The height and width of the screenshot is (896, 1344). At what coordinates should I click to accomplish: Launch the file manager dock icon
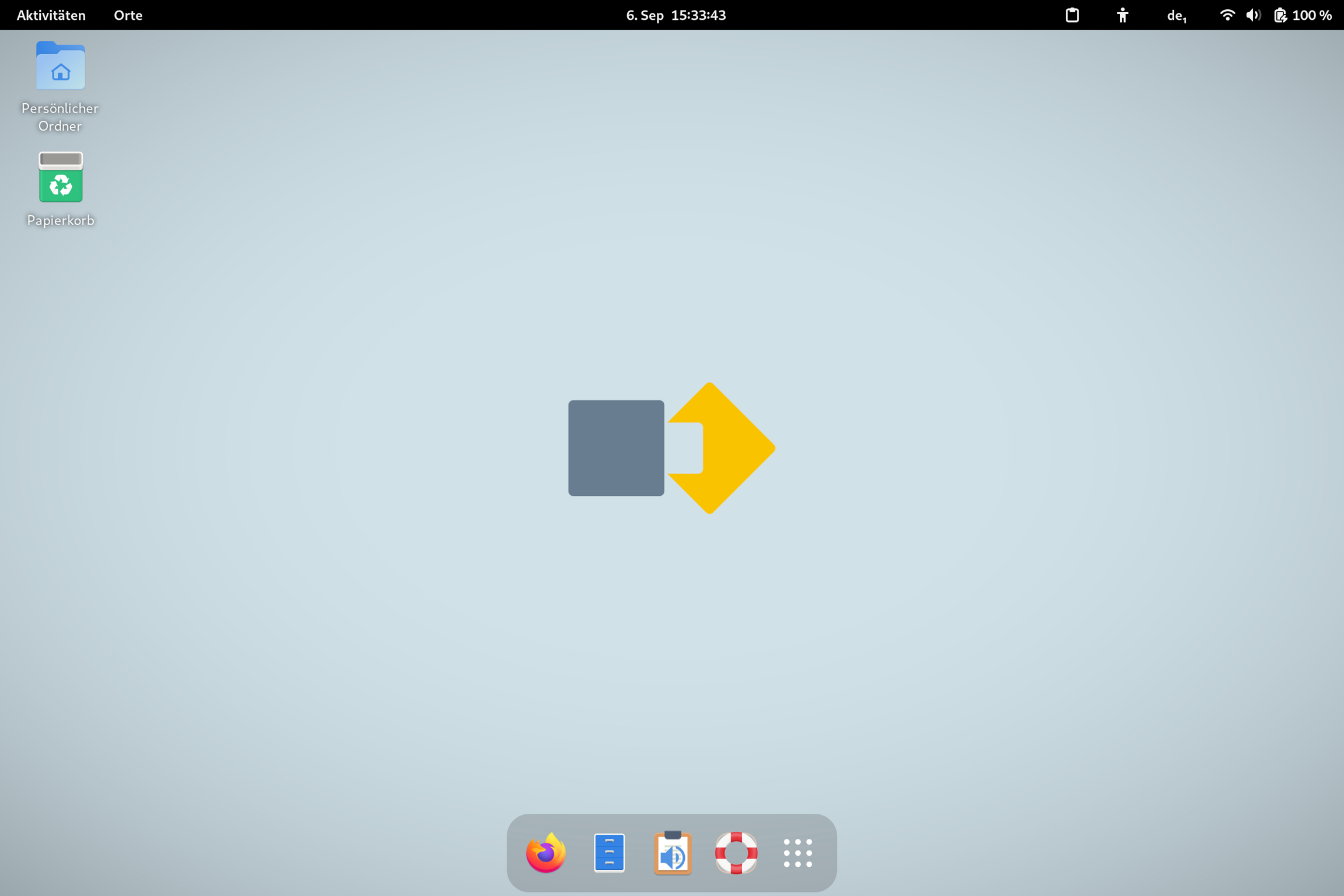click(x=609, y=853)
